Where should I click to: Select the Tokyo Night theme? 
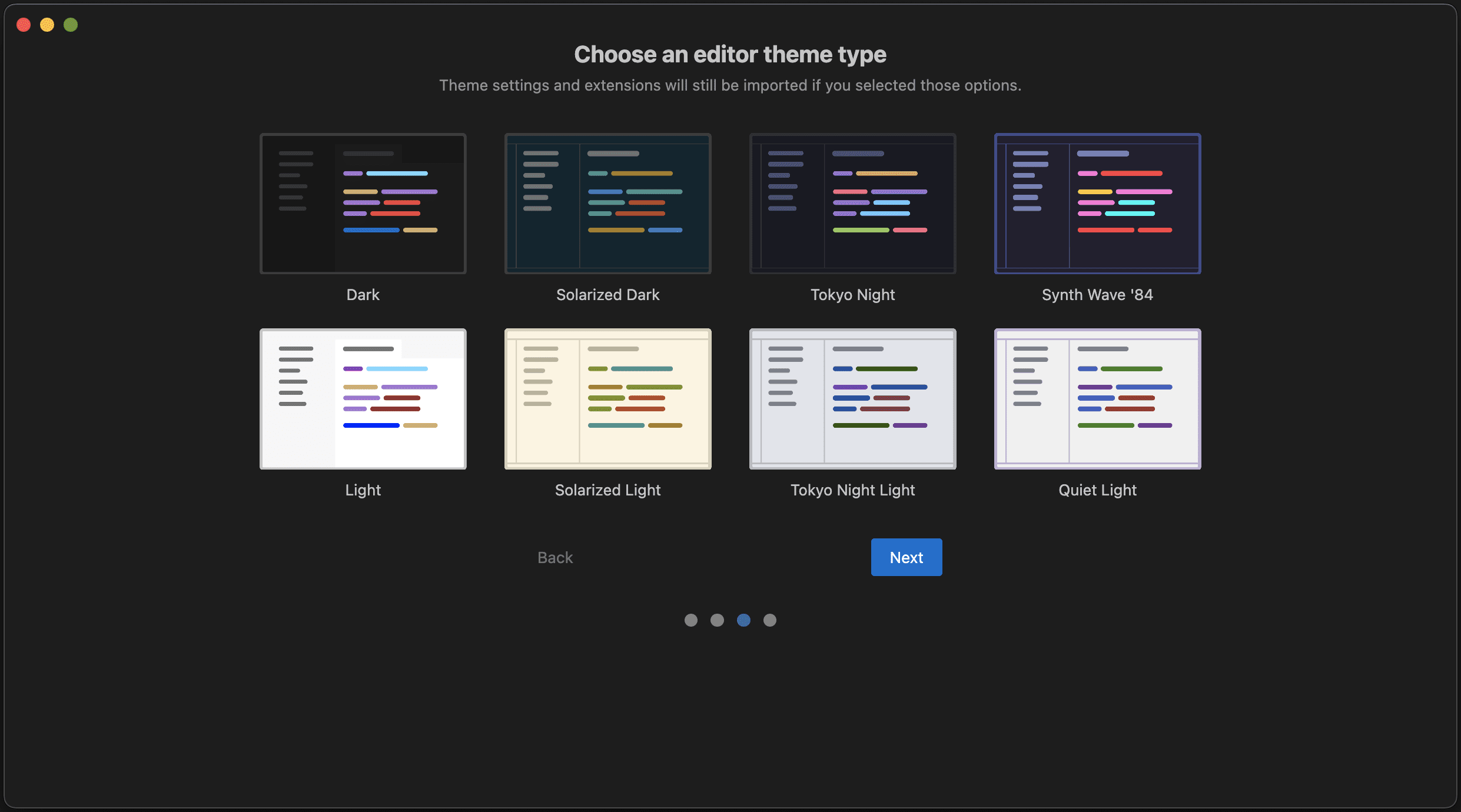tap(852, 203)
